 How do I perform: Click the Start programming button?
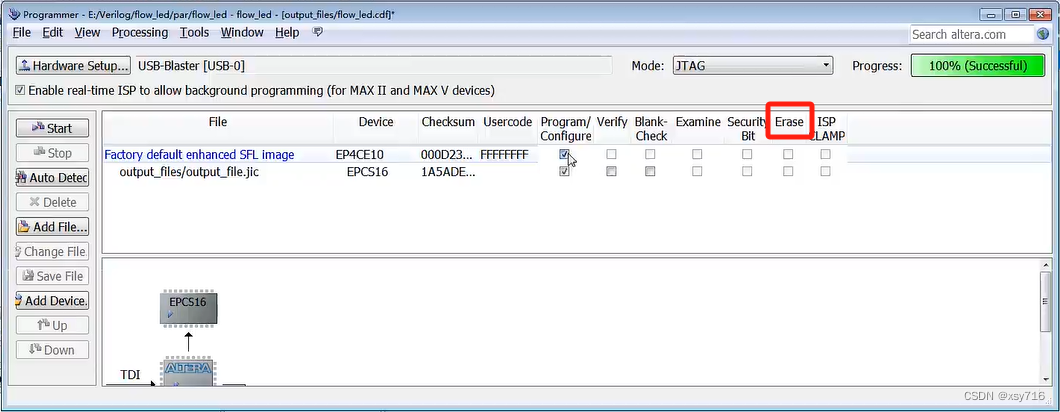tap(52, 128)
